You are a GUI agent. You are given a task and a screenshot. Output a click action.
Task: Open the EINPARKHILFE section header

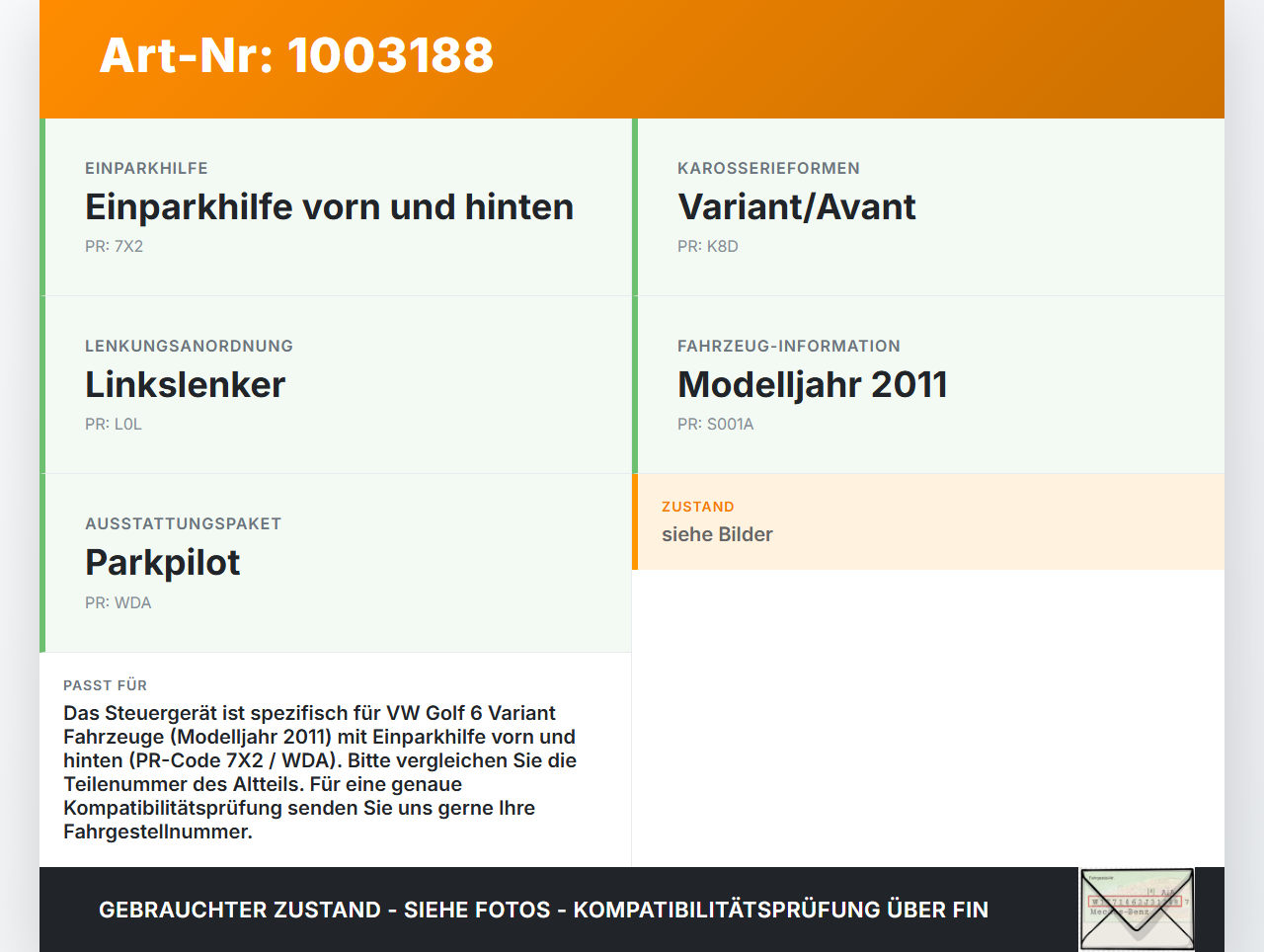click(x=147, y=168)
